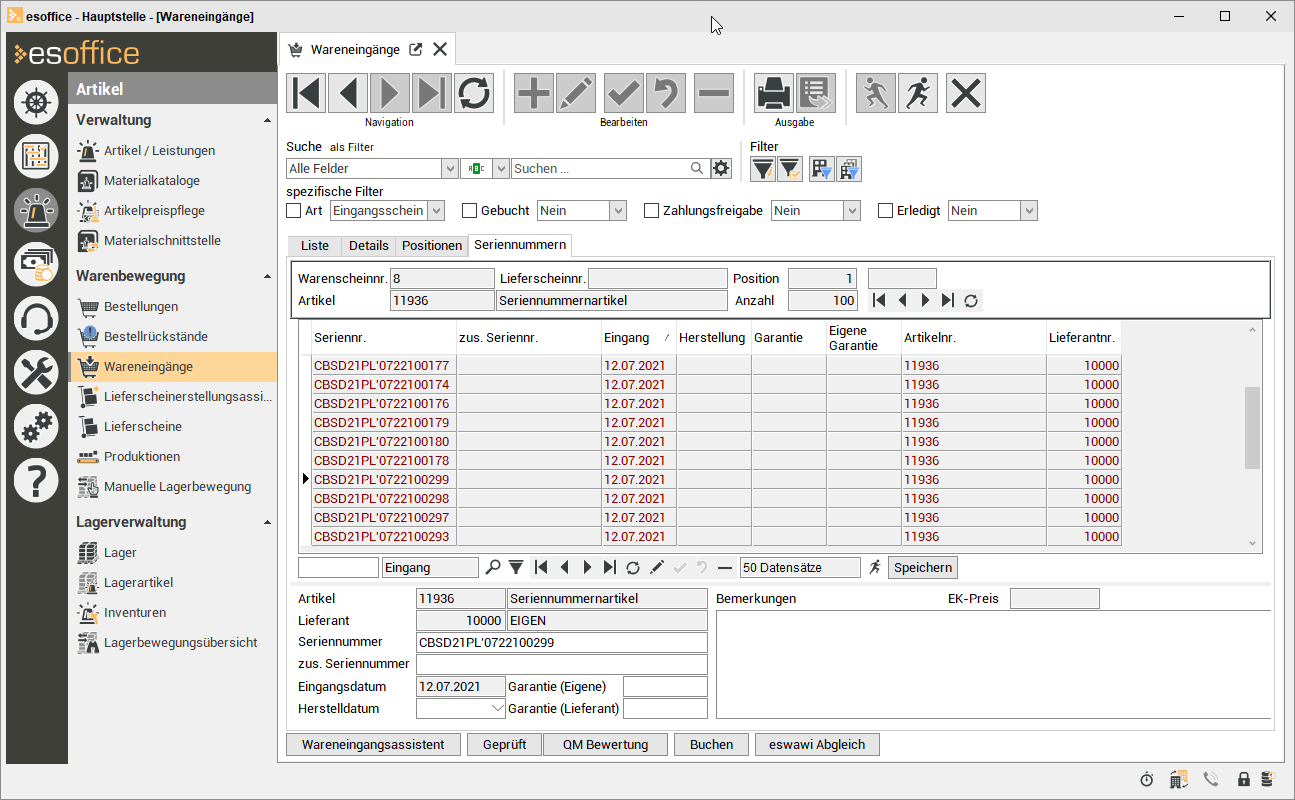Screen dimensions: 1295x800
Task: Open the Gebucht Nein dropdown
Action: coord(618,211)
